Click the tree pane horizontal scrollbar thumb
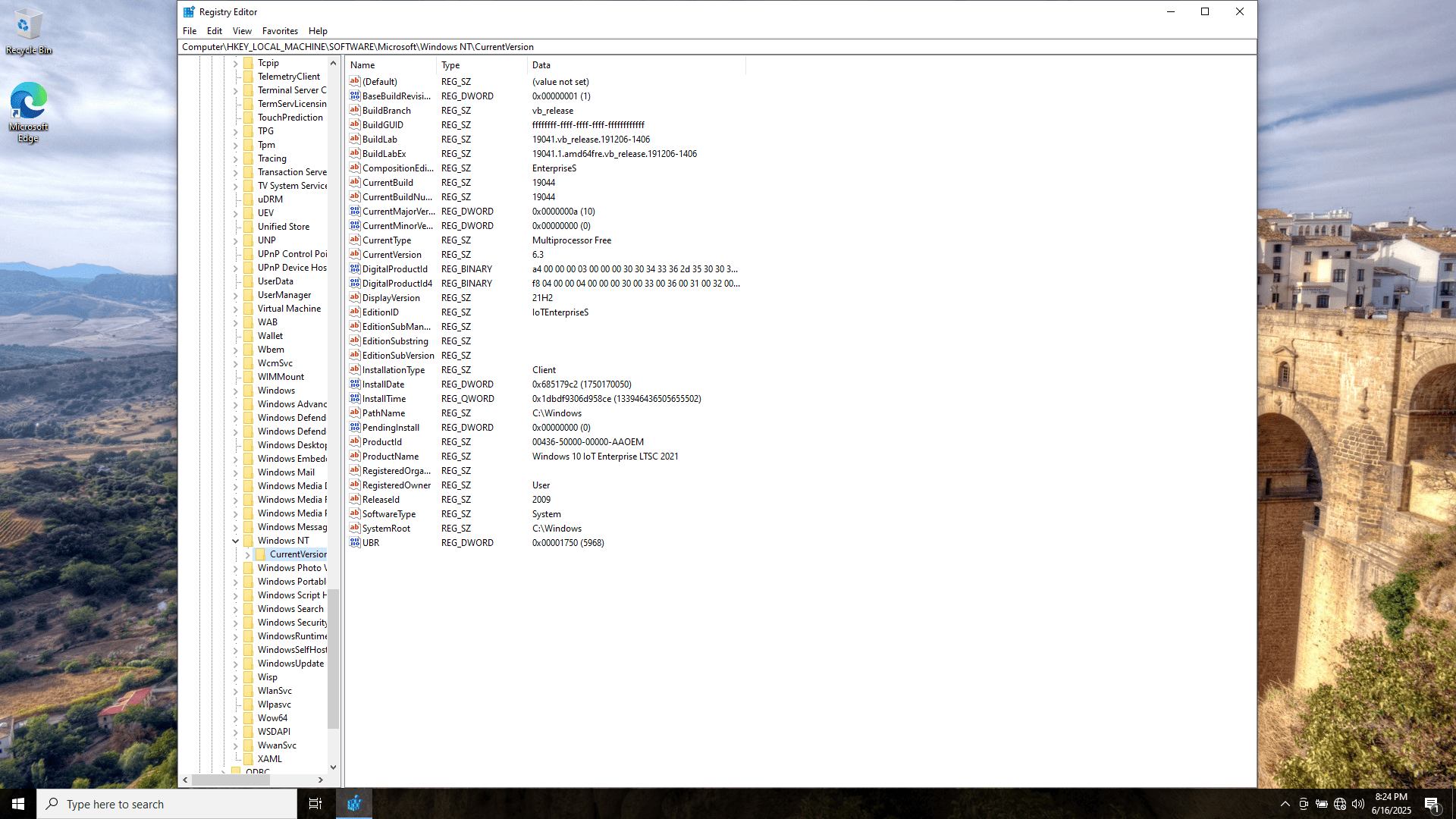This screenshot has height=819, width=1456. [x=231, y=780]
